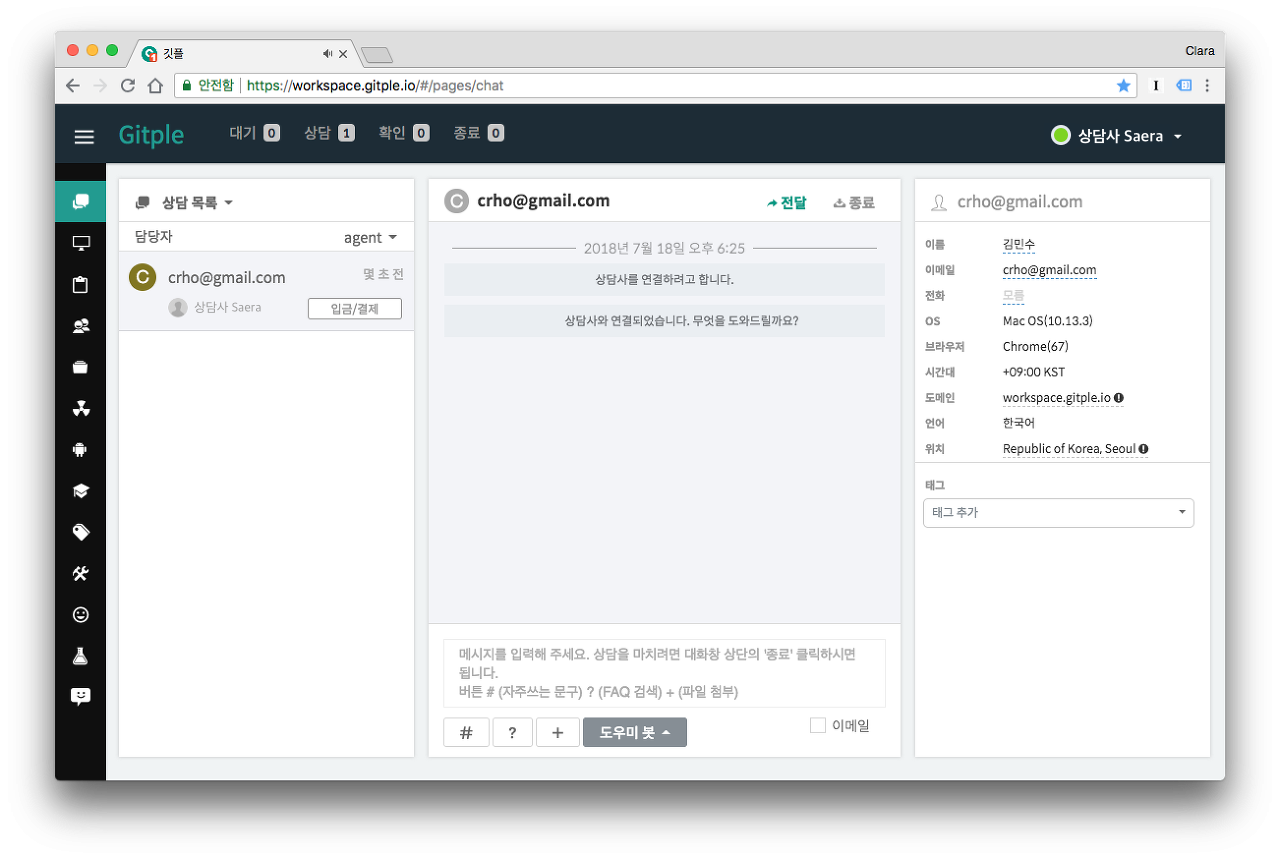Image resolution: width=1280 pixels, height=859 pixels.
Task: Open FAQ search using the ? button
Action: (x=512, y=732)
